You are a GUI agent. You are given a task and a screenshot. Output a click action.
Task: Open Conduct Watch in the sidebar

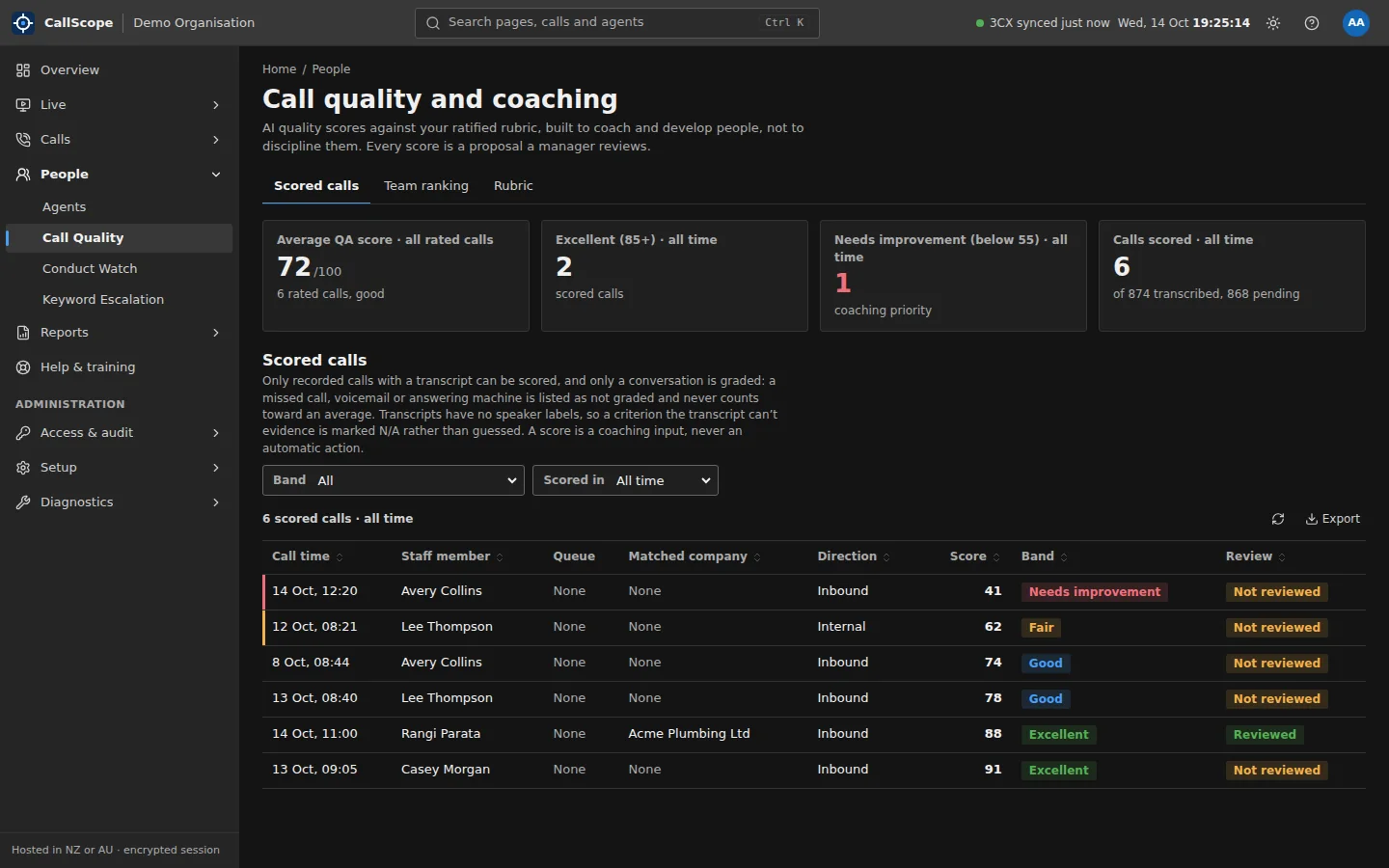coord(120,269)
